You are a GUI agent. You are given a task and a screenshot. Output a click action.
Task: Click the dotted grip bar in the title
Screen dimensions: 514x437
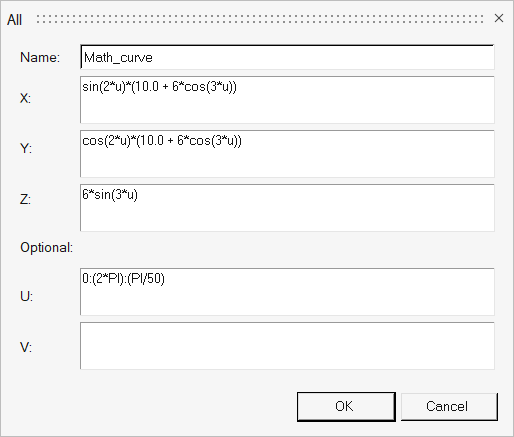(260, 19)
